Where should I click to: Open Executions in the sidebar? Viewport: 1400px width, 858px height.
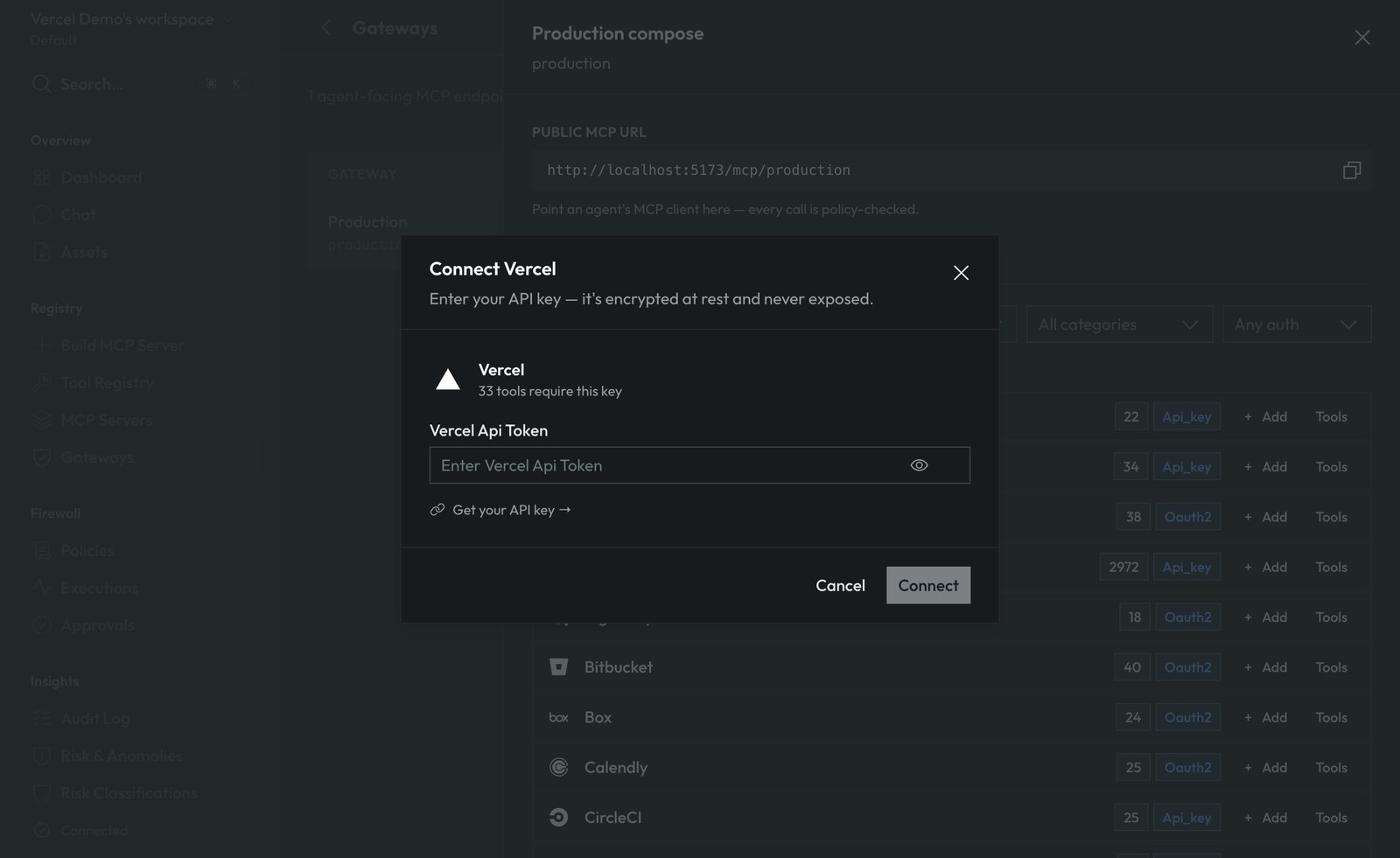point(99,588)
